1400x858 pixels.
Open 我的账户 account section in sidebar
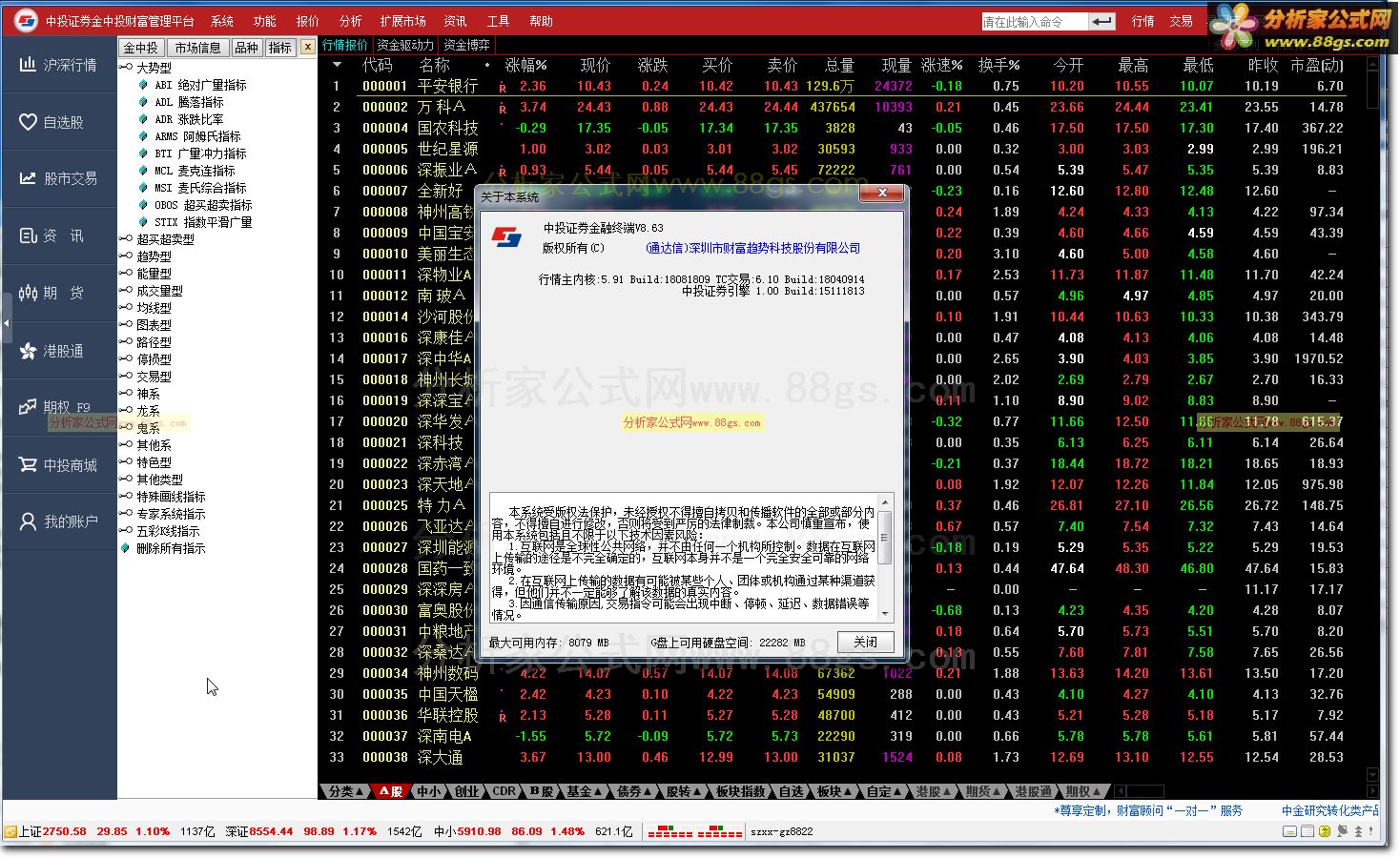point(59,521)
